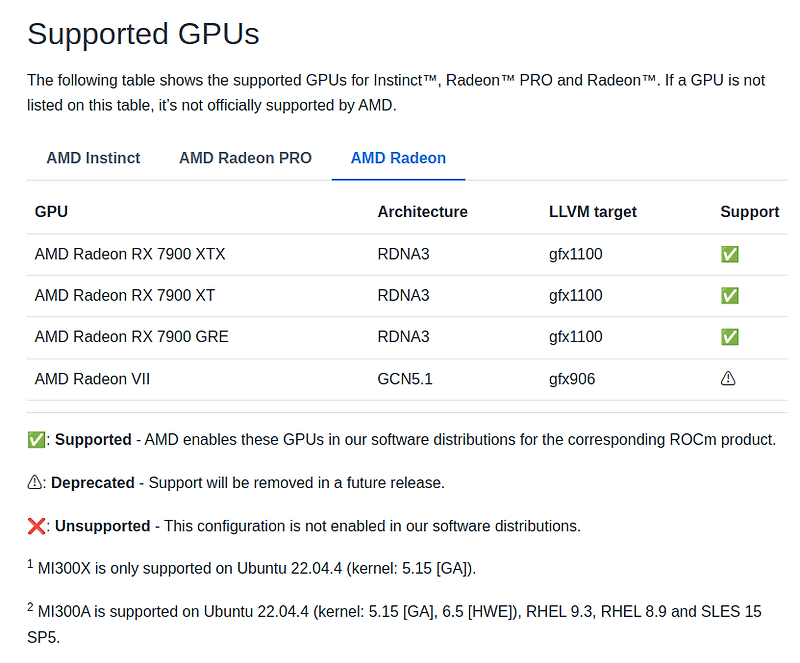This screenshot has width=800, height=663.
Task: Click RDNA3 in the RX 7900 XTX row
Action: [x=404, y=254]
